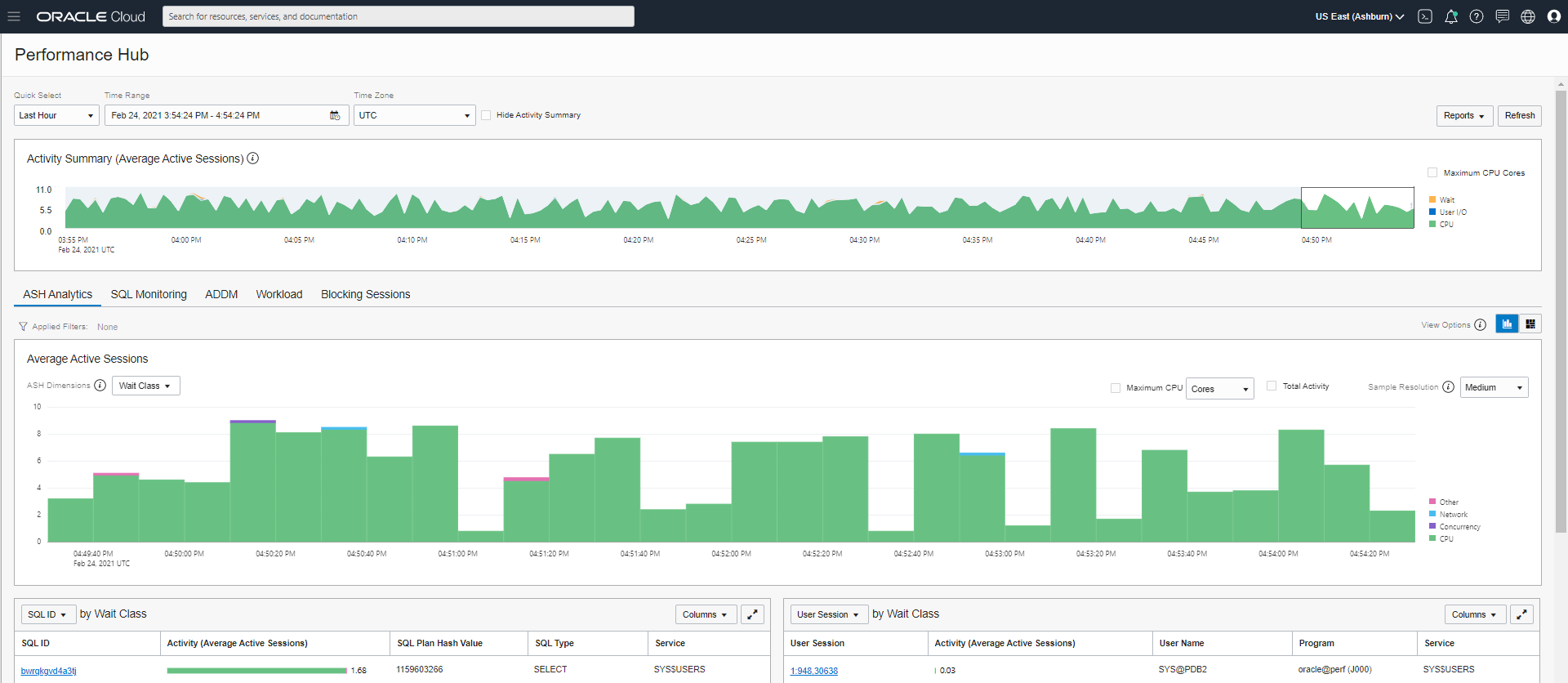Expand the Wait Class dimension dropdown
Screen dimensions: 1568x683
point(145,386)
